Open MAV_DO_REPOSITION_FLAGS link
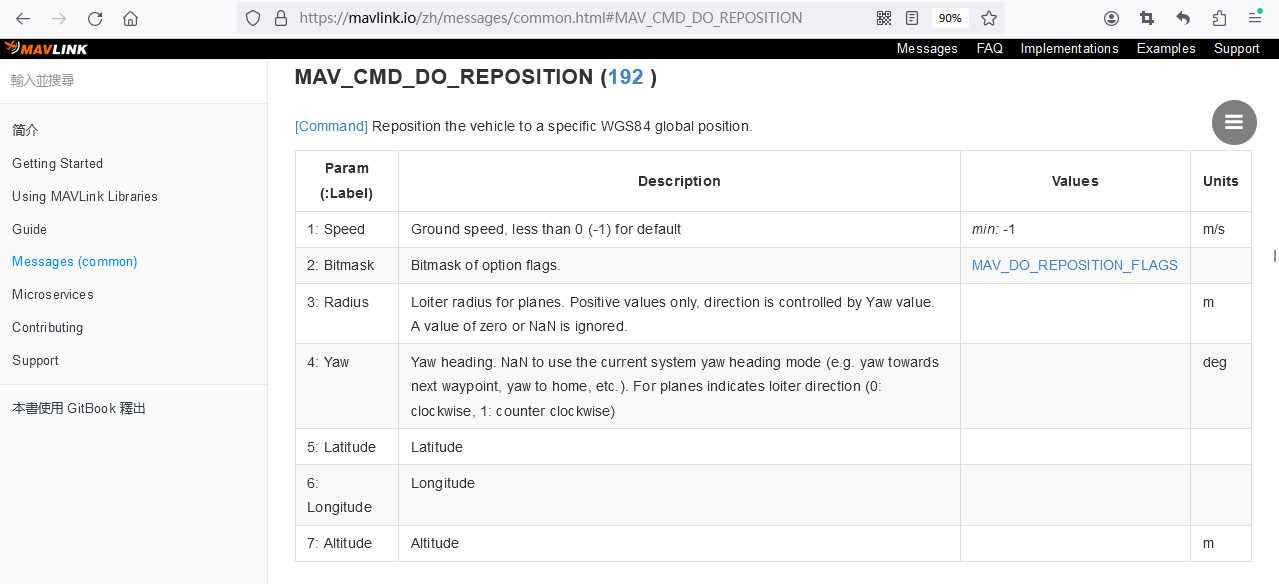 coord(1074,265)
